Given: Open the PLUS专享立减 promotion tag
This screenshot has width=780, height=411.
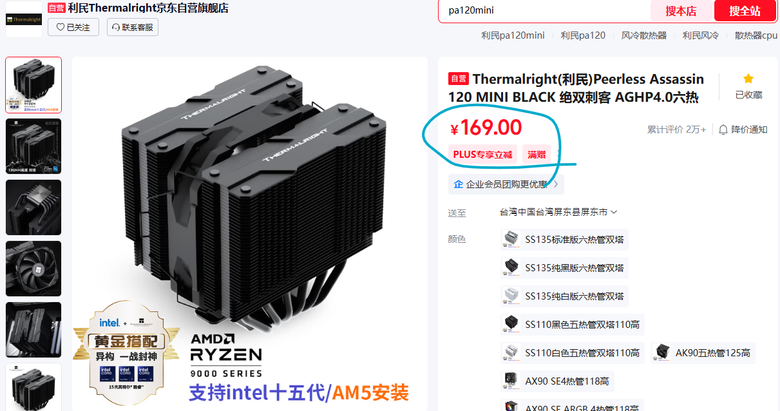Looking at the screenshot, I should [483, 155].
